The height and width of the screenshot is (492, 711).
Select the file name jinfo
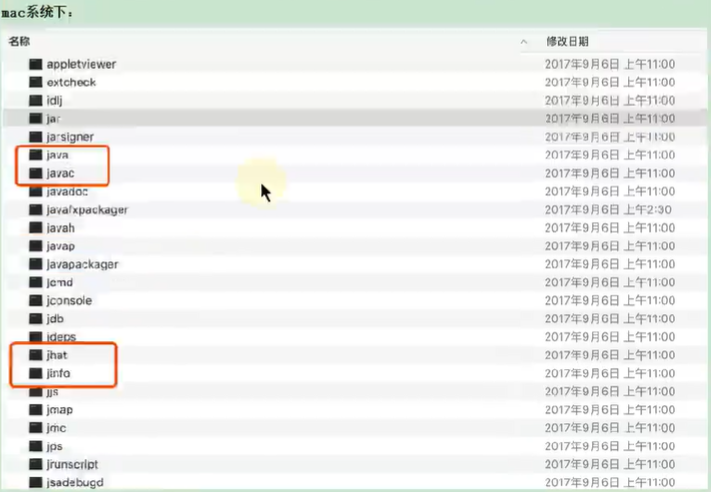click(58, 373)
